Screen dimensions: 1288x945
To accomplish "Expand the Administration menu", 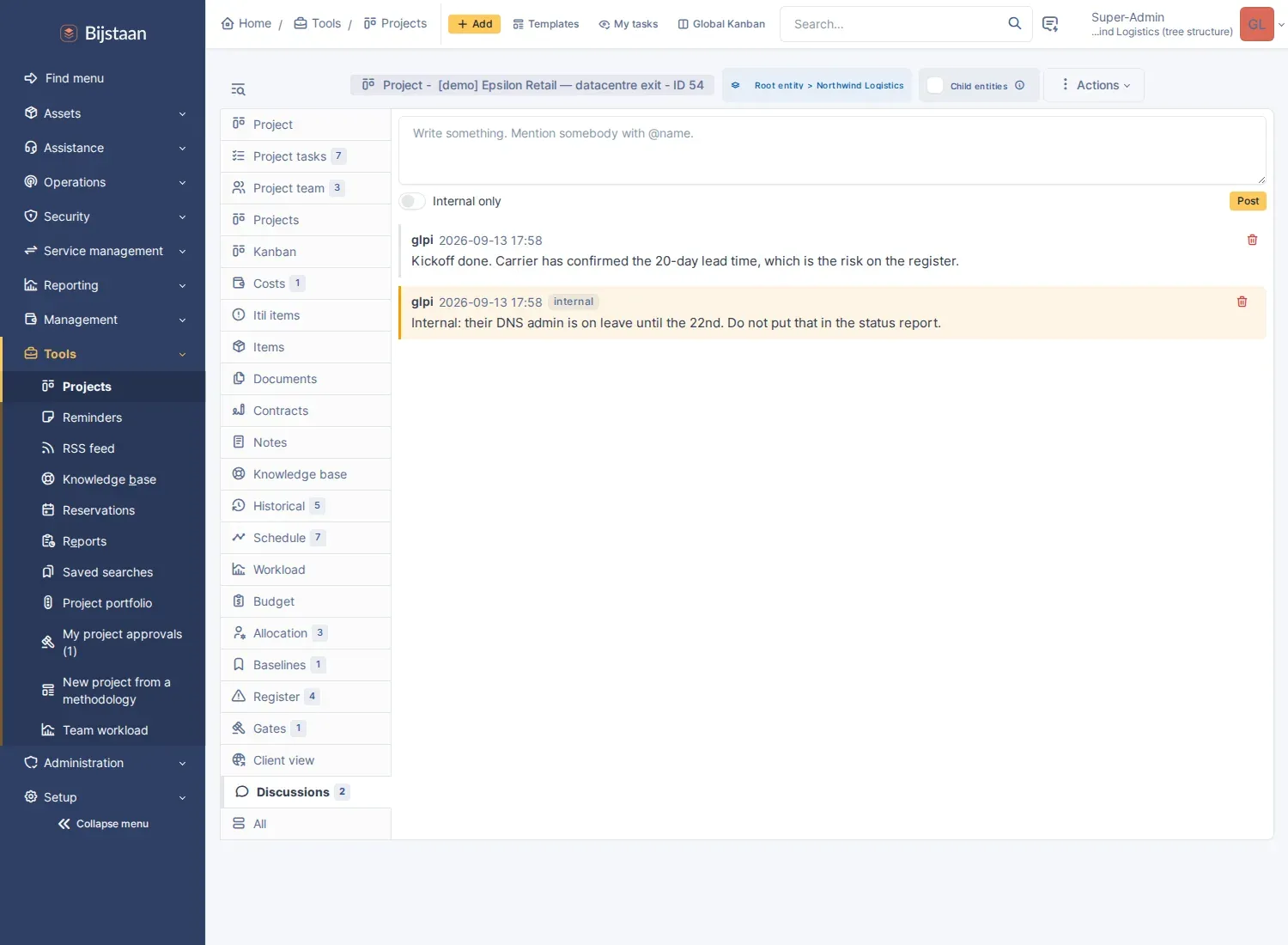I will coord(103,763).
